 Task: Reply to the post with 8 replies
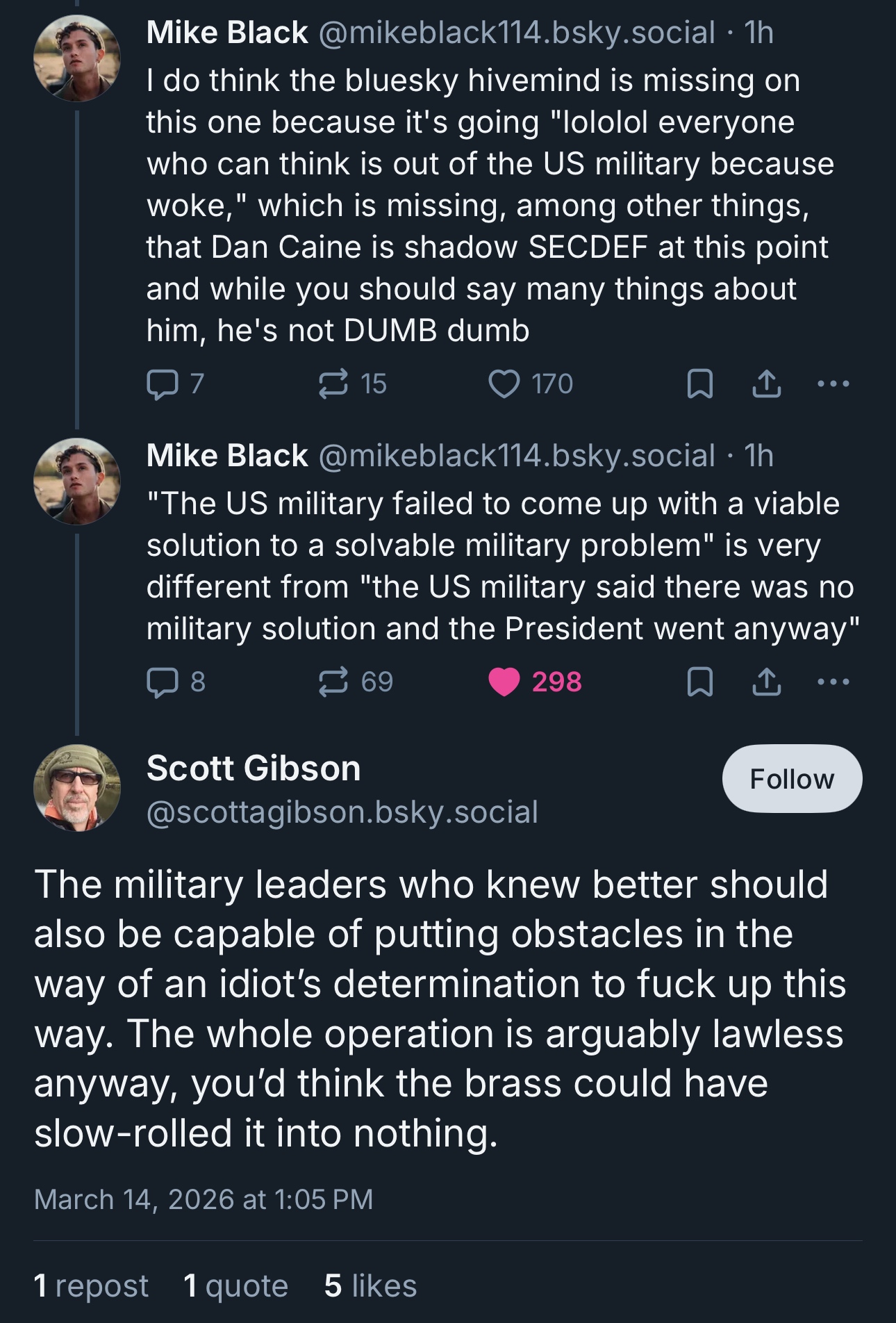pos(162,682)
